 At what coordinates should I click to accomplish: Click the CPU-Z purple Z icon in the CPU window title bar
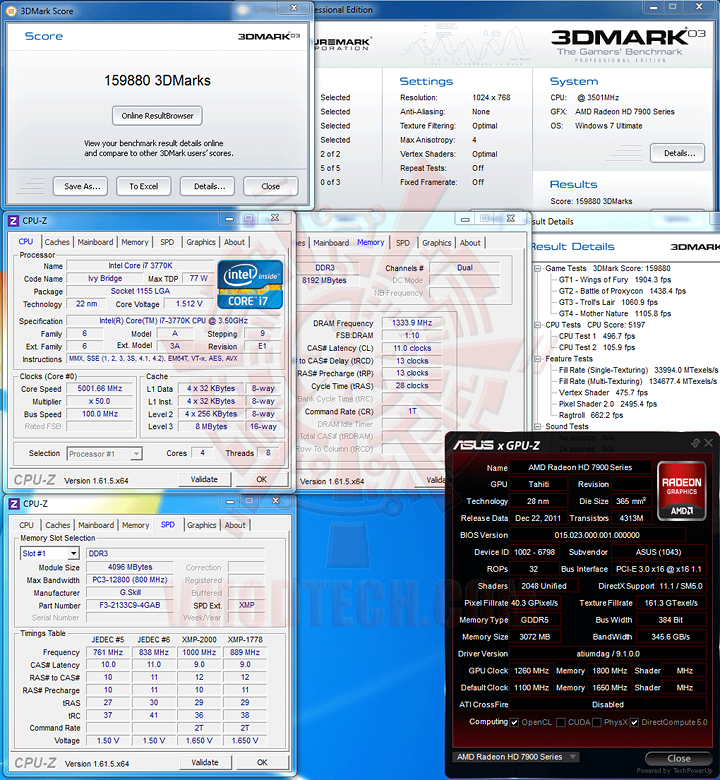coord(14,220)
